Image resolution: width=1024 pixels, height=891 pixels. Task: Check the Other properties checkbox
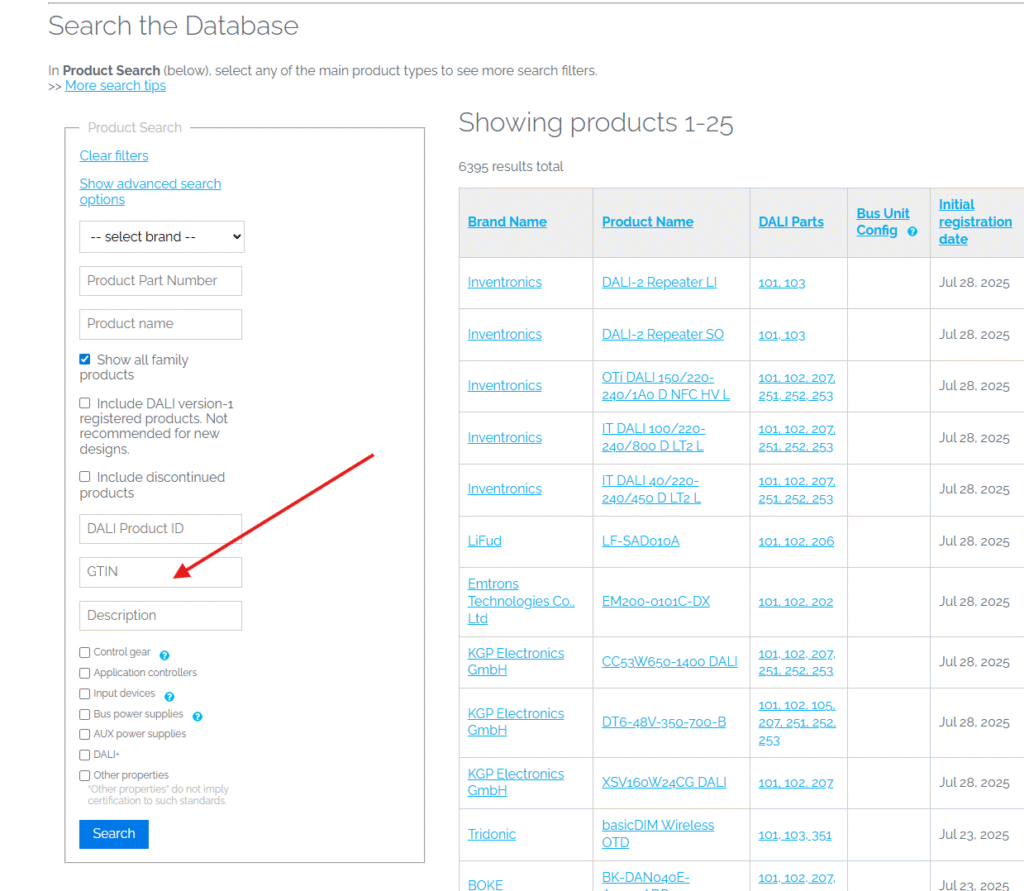pos(84,775)
